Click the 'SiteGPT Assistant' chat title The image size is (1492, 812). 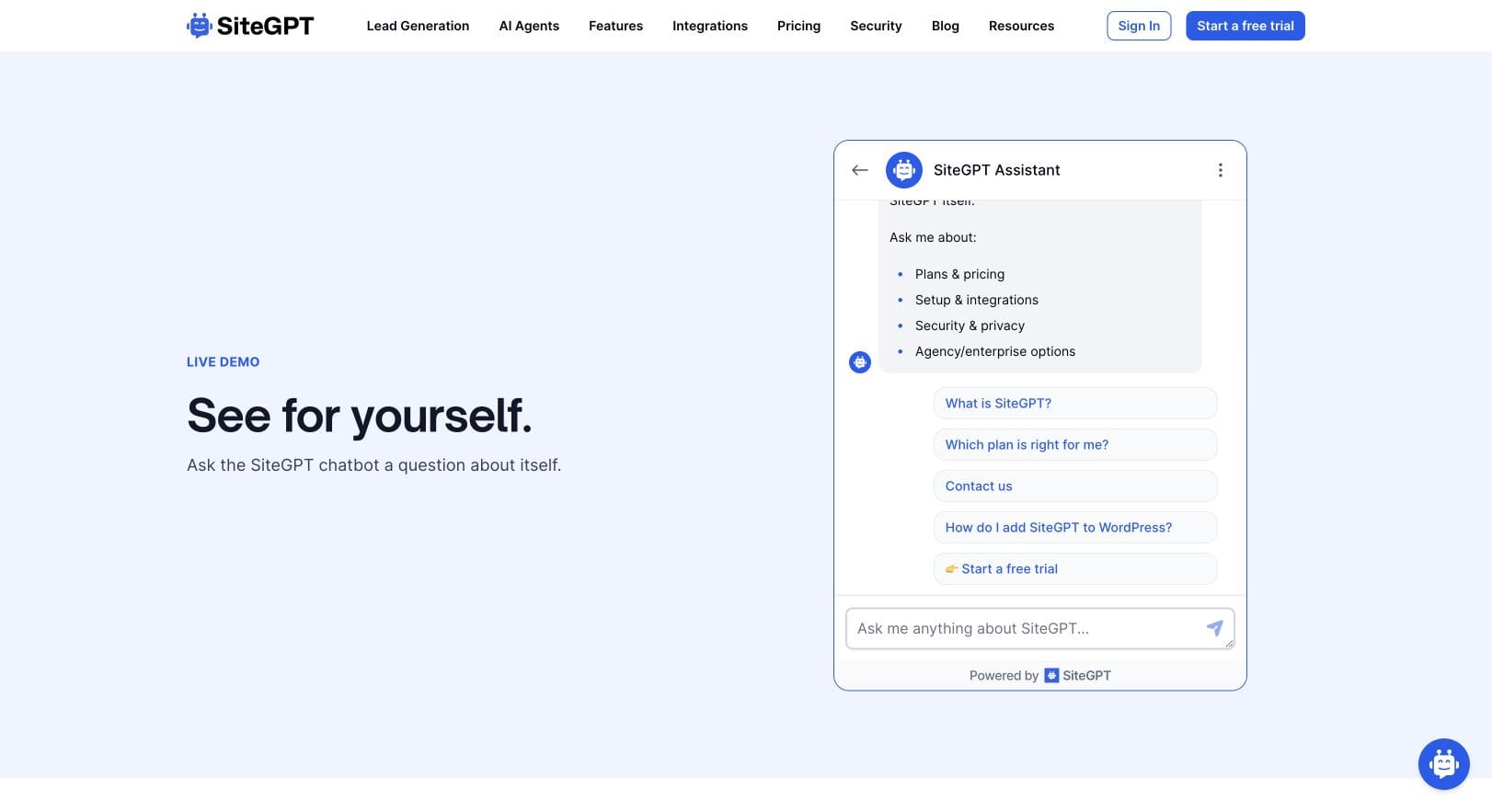(996, 170)
